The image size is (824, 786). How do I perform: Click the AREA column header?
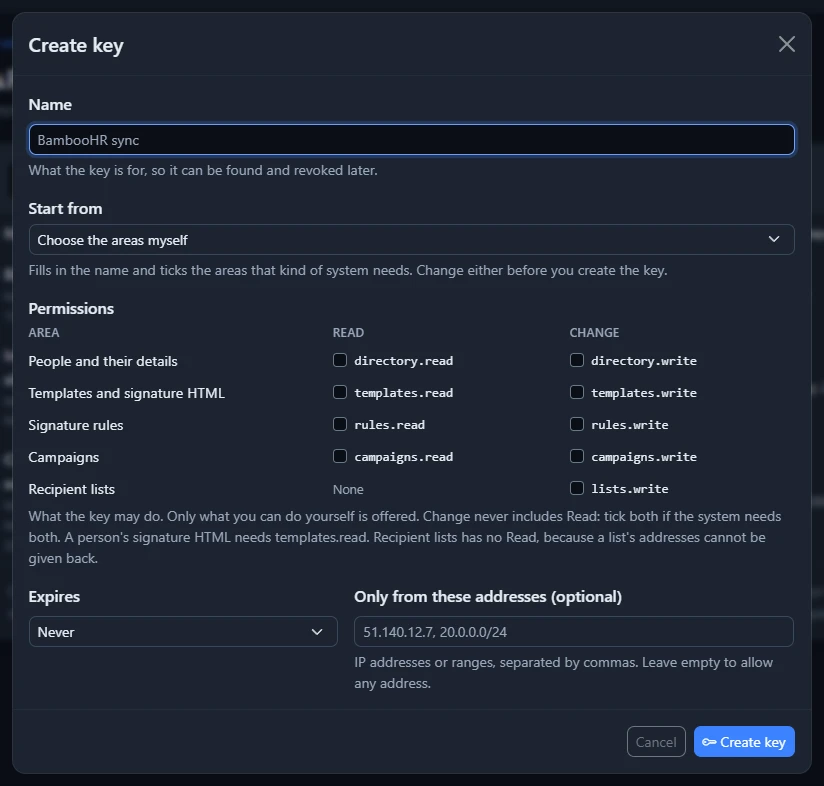coord(44,333)
